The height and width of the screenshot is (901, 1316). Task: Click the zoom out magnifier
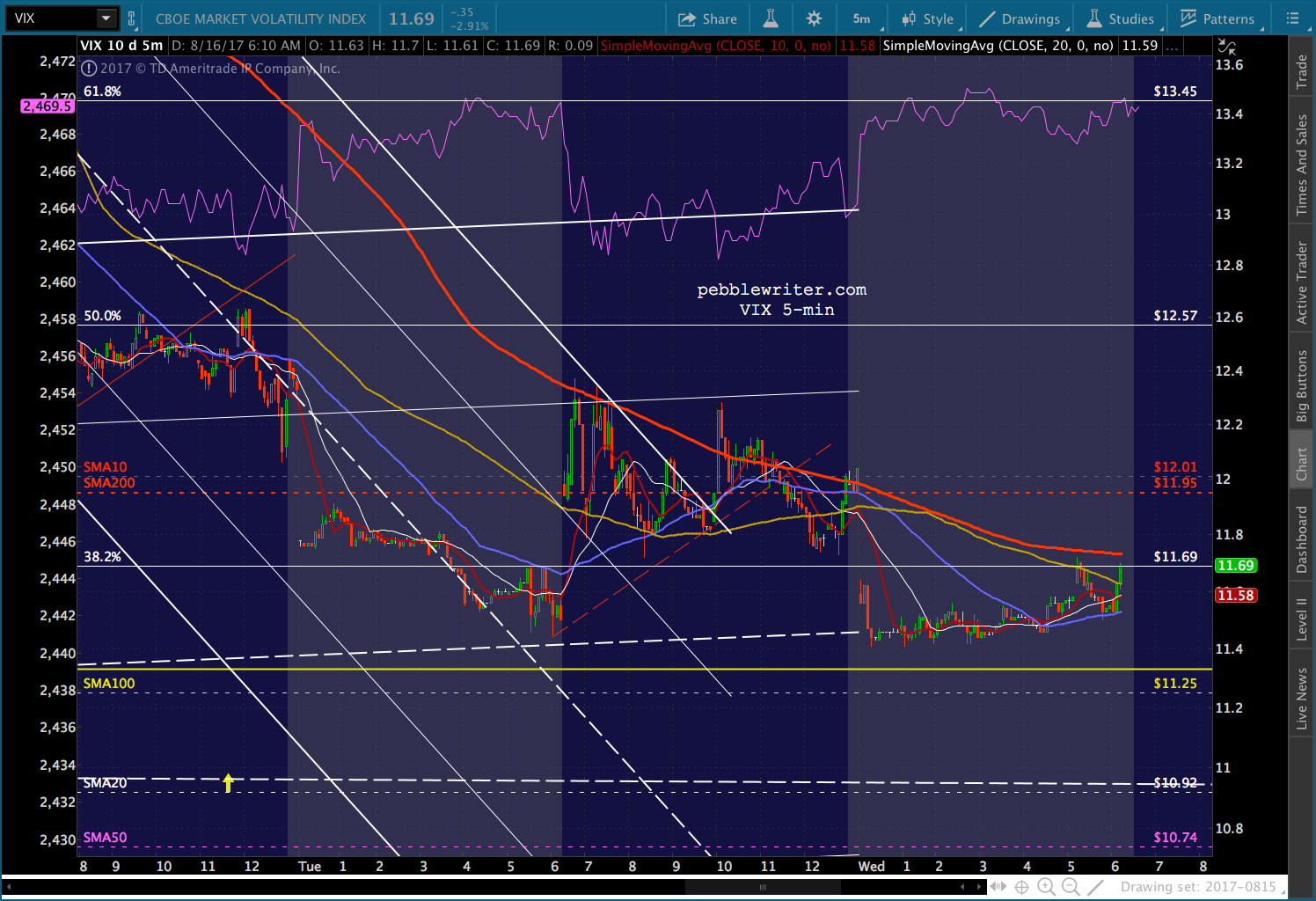pos(1071,887)
